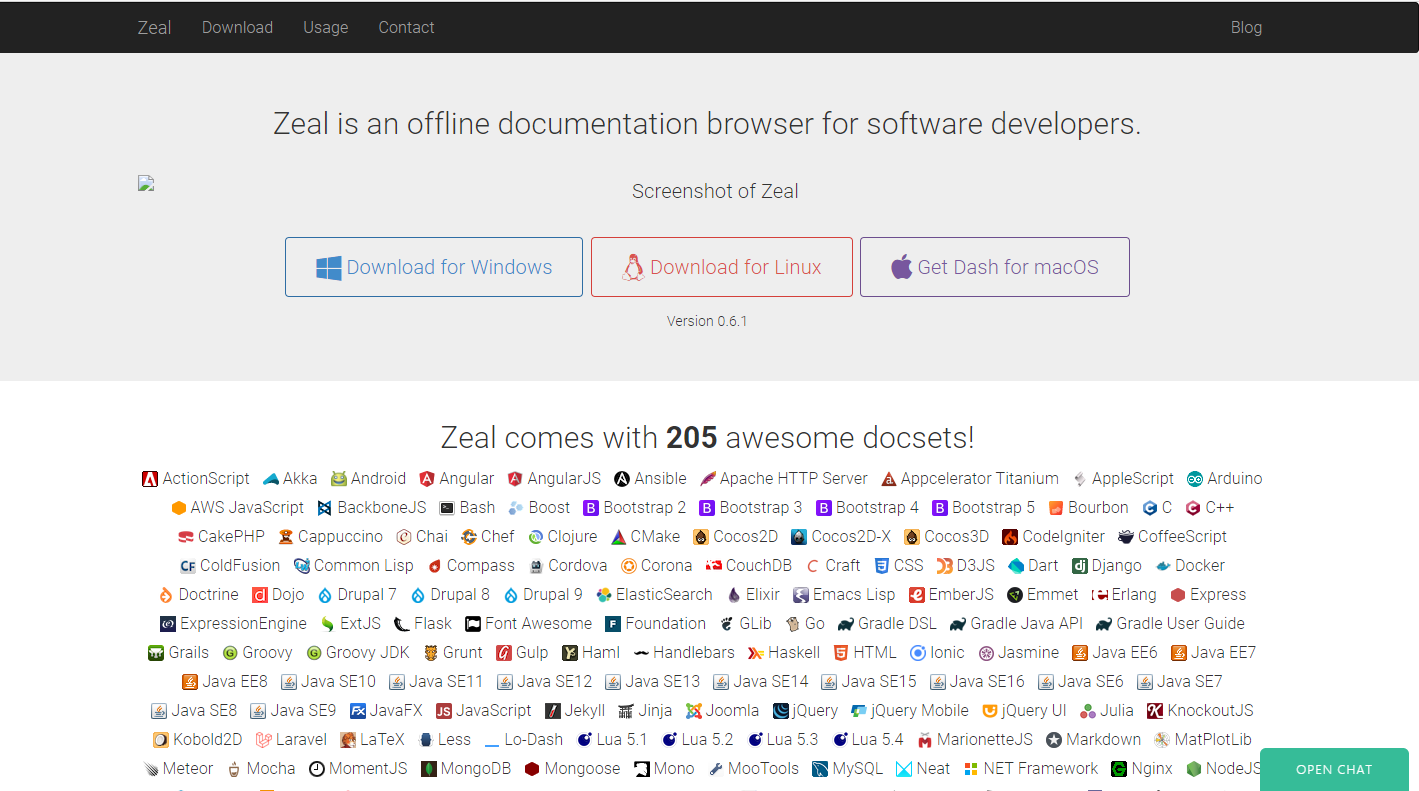Viewport: 1419px width, 791px height.
Task: Click the Download for Linux button
Action: coord(722,267)
